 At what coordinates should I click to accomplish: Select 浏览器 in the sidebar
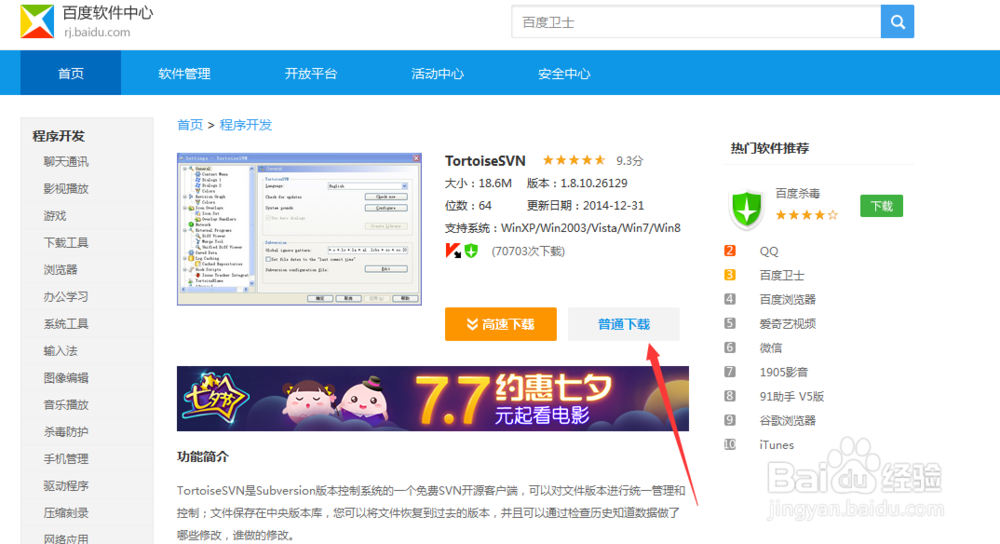pos(61,270)
